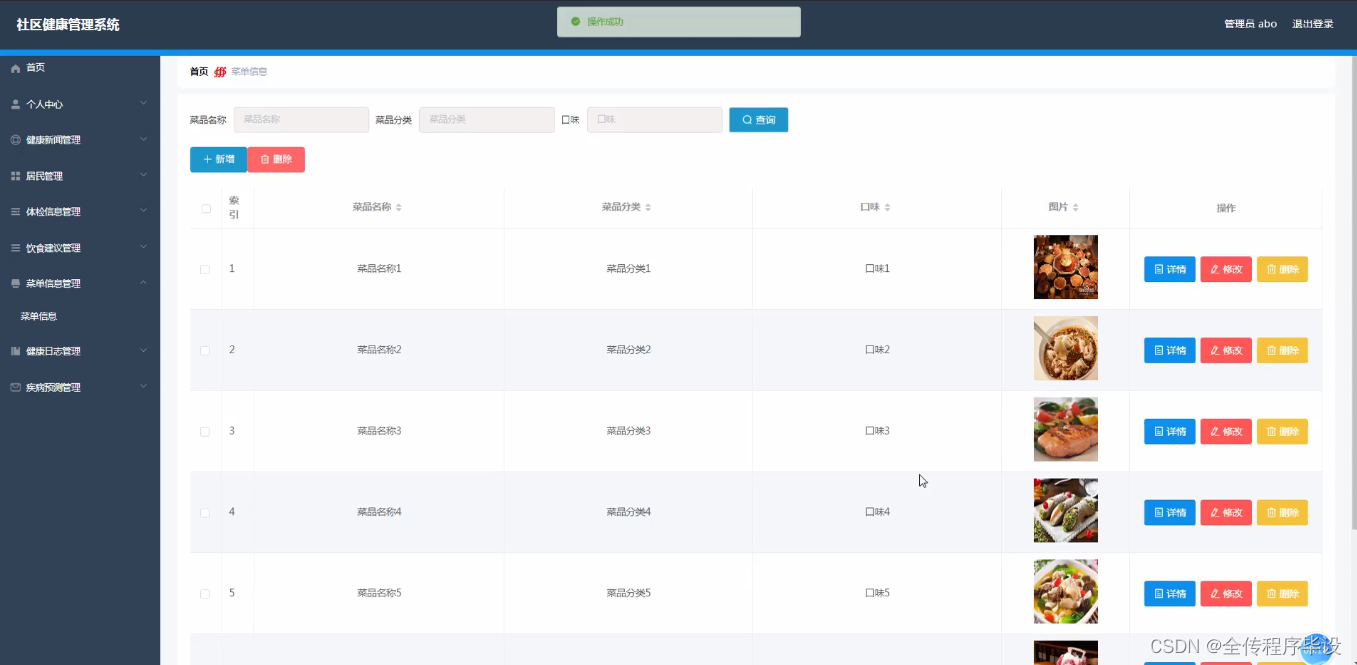Click the home icon beside 首页
Viewport: 1357px width, 665px height.
pos(15,68)
